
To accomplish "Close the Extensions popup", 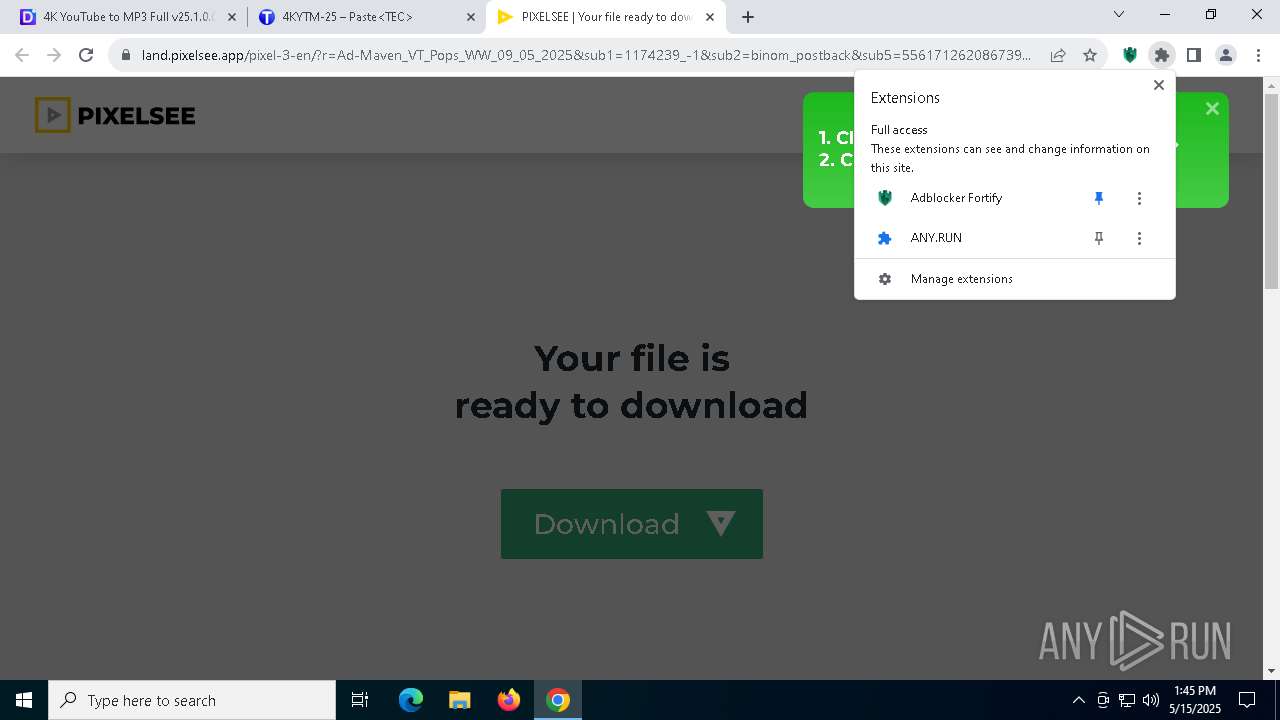I will [x=1159, y=85].
